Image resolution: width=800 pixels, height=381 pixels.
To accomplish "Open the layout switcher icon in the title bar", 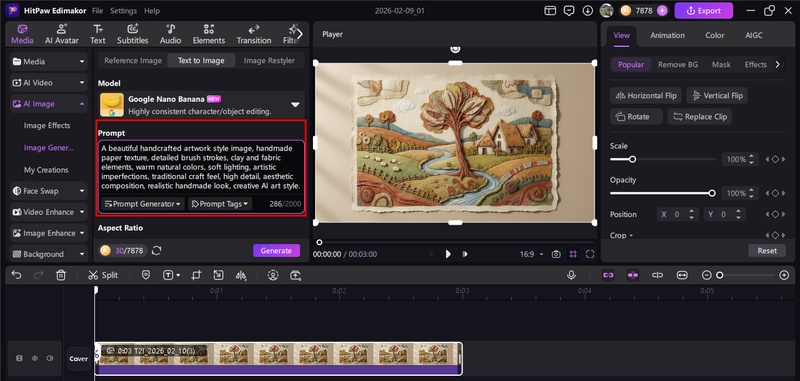I will pyautogui.click(x=550, y=11).
